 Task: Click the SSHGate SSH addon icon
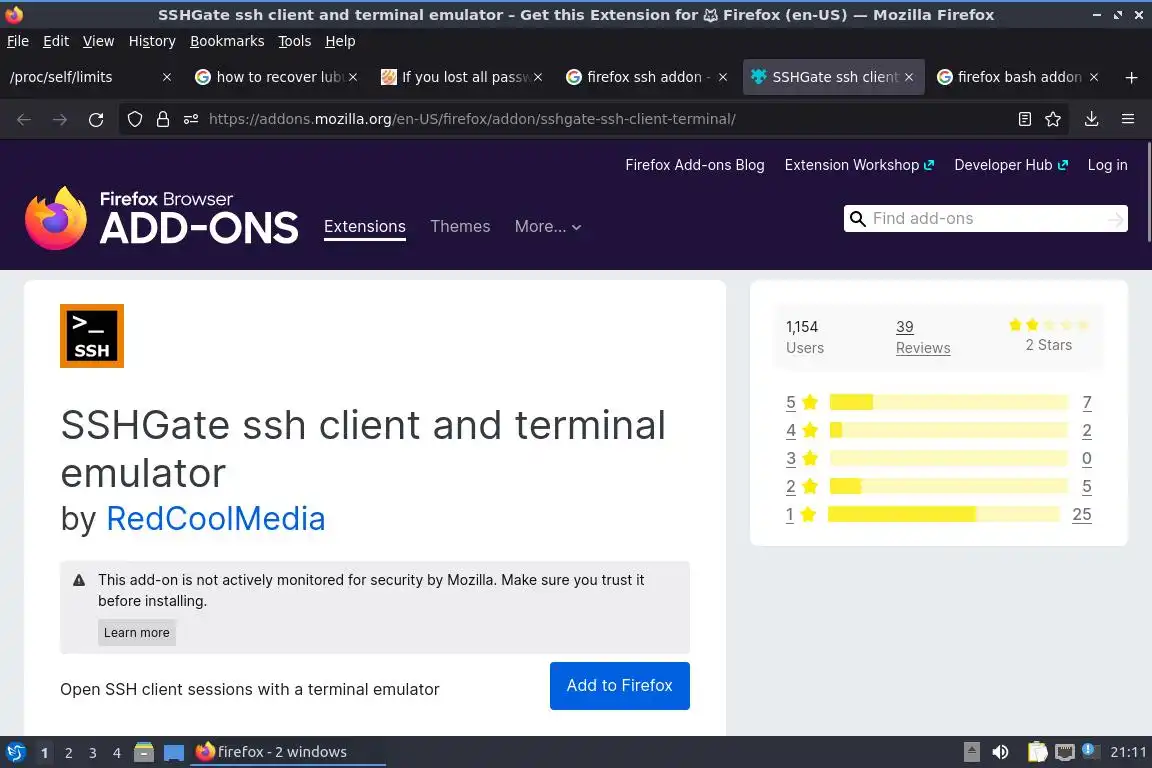[x=92, y=336]
